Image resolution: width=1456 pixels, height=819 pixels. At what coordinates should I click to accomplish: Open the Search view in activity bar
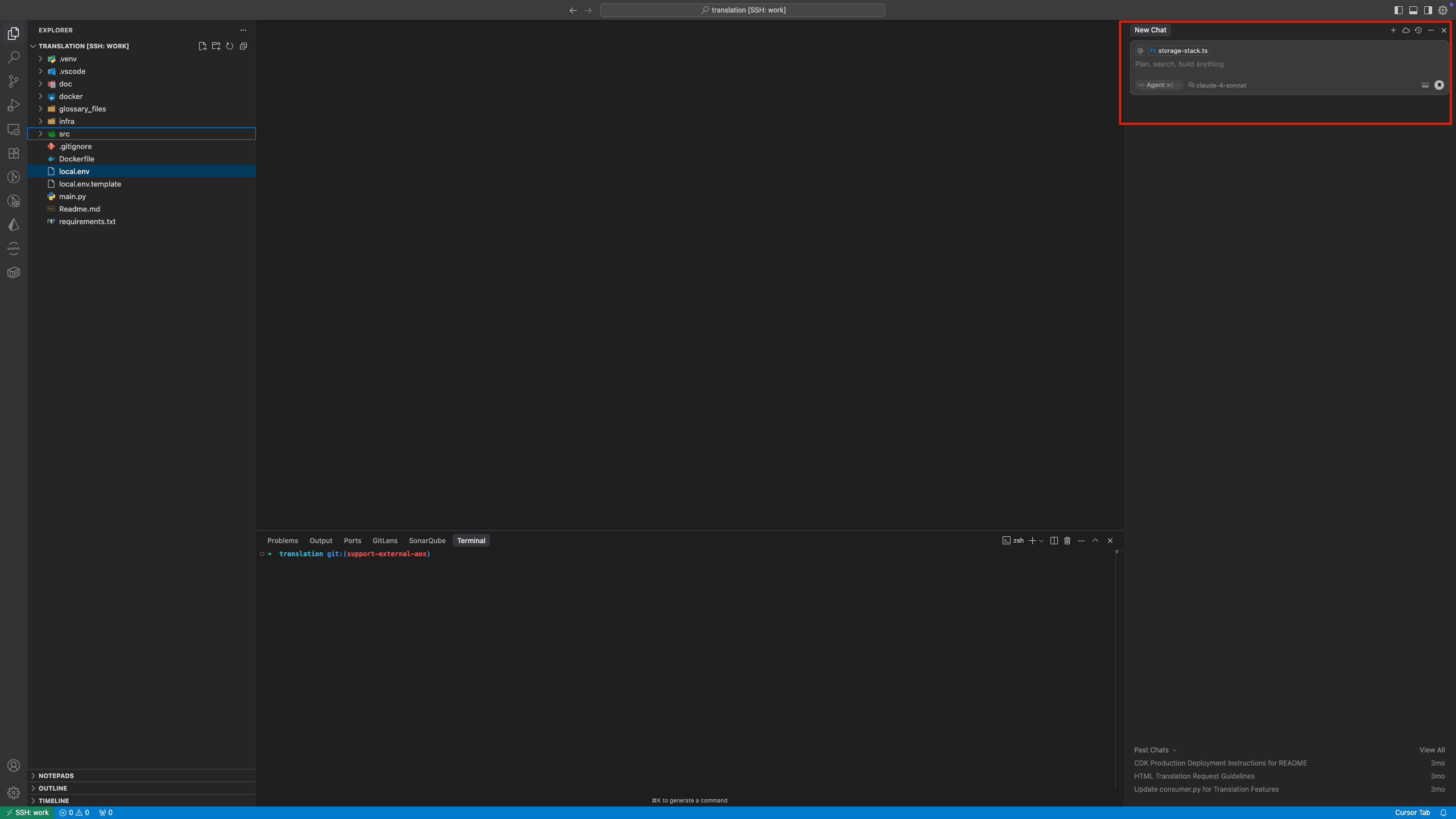(x=14, y=57)
